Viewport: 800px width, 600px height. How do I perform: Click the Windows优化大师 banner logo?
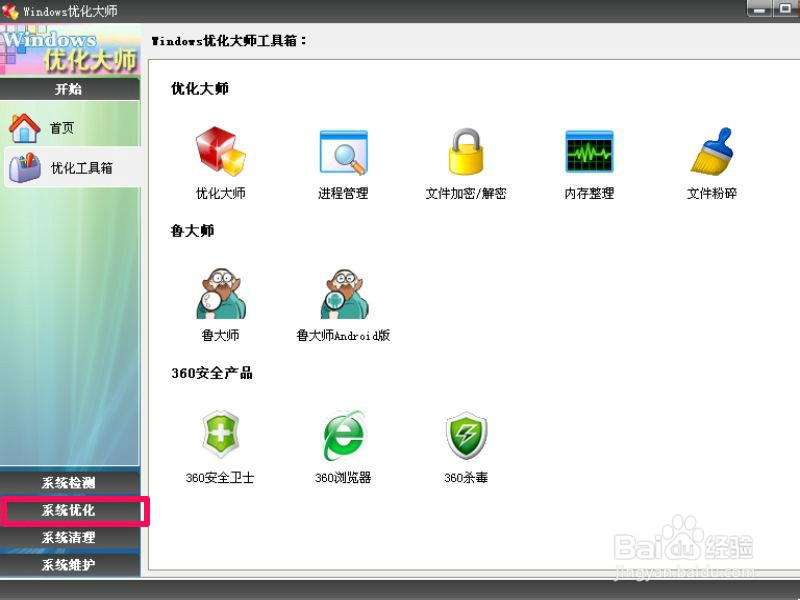(x=70, y=45)
